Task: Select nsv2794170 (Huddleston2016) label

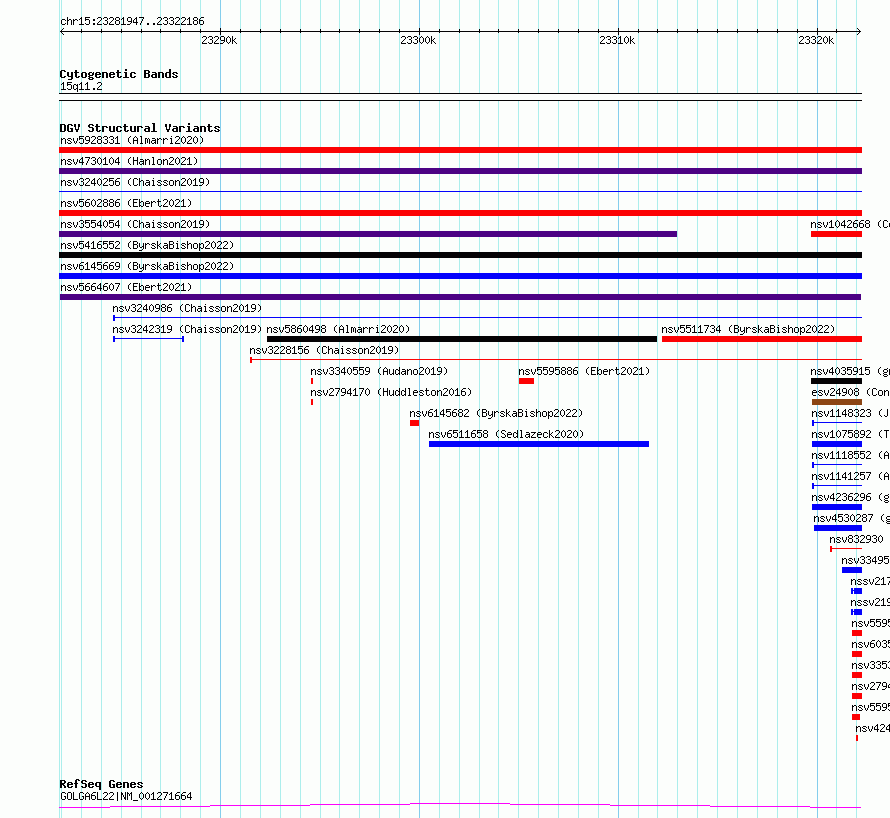Action: tap(391, 392)
